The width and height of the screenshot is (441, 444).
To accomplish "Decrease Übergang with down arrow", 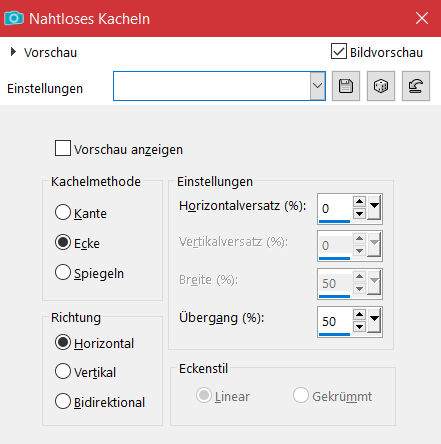I will click(359, 327).
